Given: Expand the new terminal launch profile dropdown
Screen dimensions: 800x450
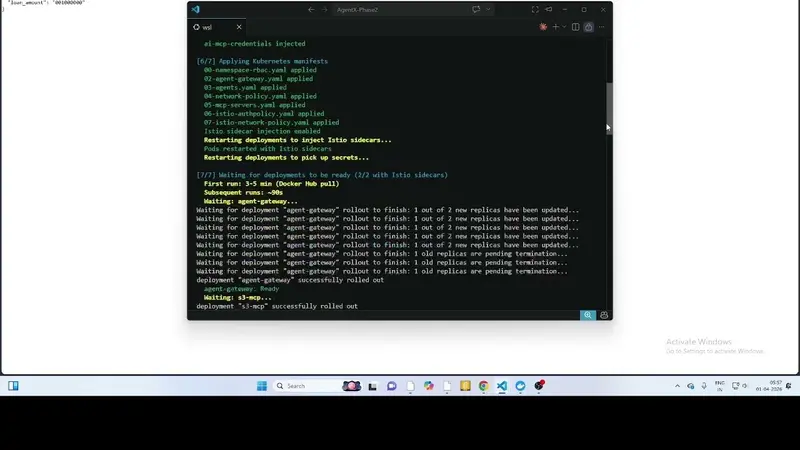Looking at the screenshot, I should (x=564, y=27).
